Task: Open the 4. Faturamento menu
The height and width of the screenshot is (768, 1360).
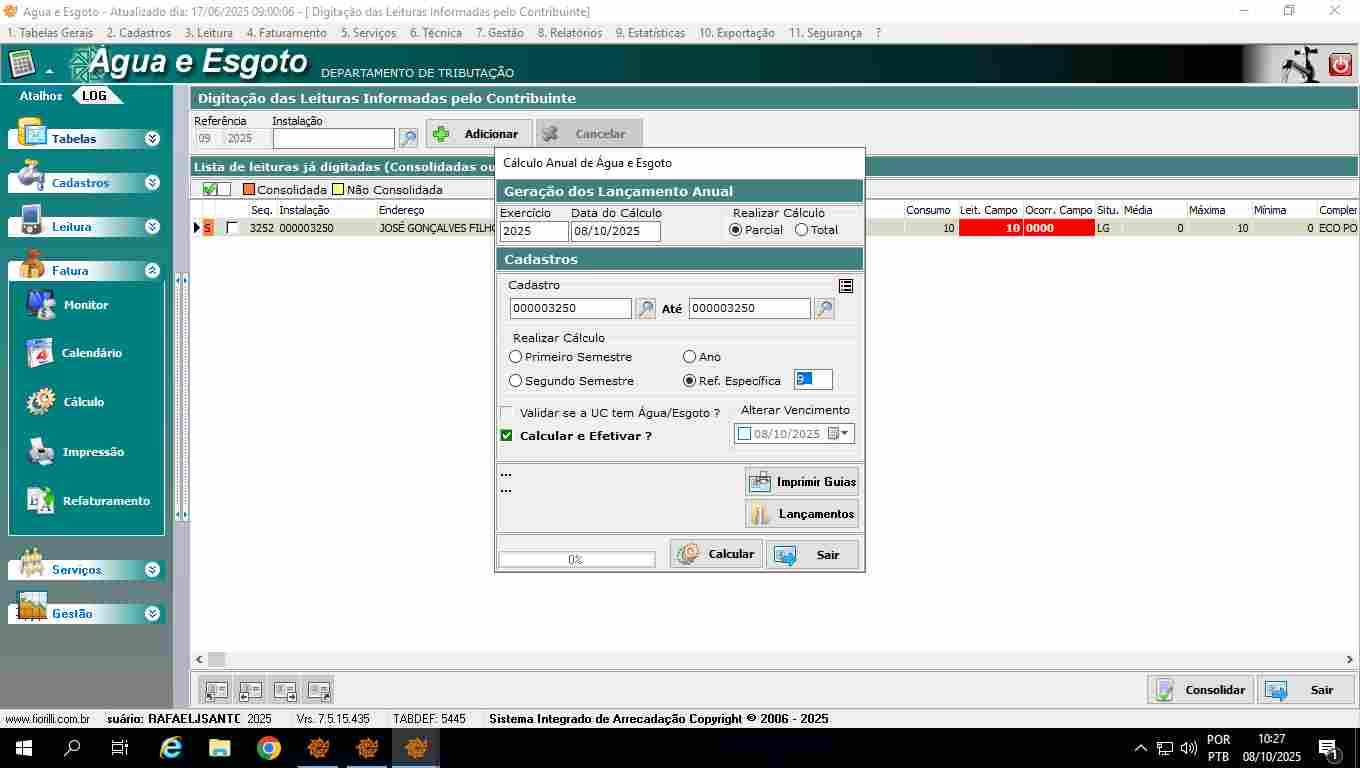Action: pos(286,33)
